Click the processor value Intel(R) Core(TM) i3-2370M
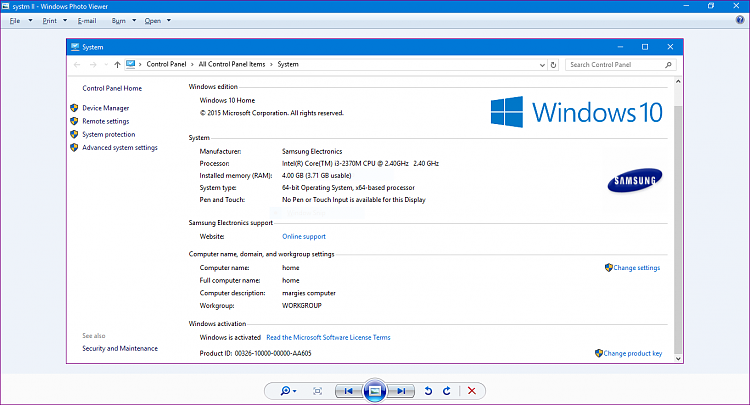The width and height of the screenshot is (750, 405). [360, 164]
